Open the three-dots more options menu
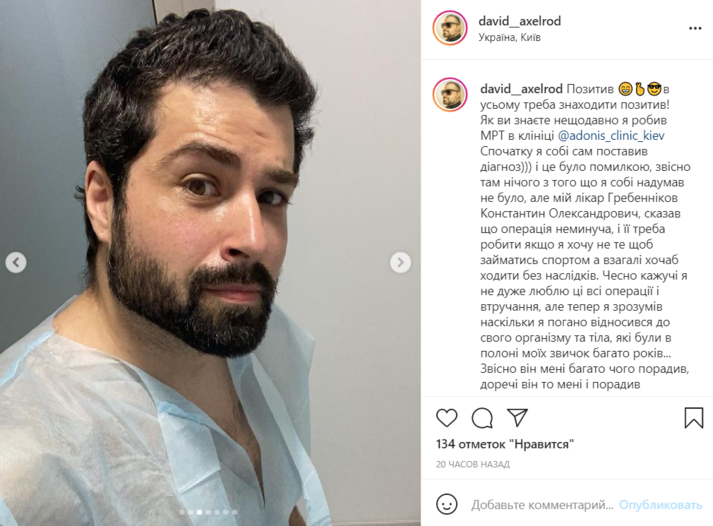This screenshot has width=713, height=526. click(695, 28)
